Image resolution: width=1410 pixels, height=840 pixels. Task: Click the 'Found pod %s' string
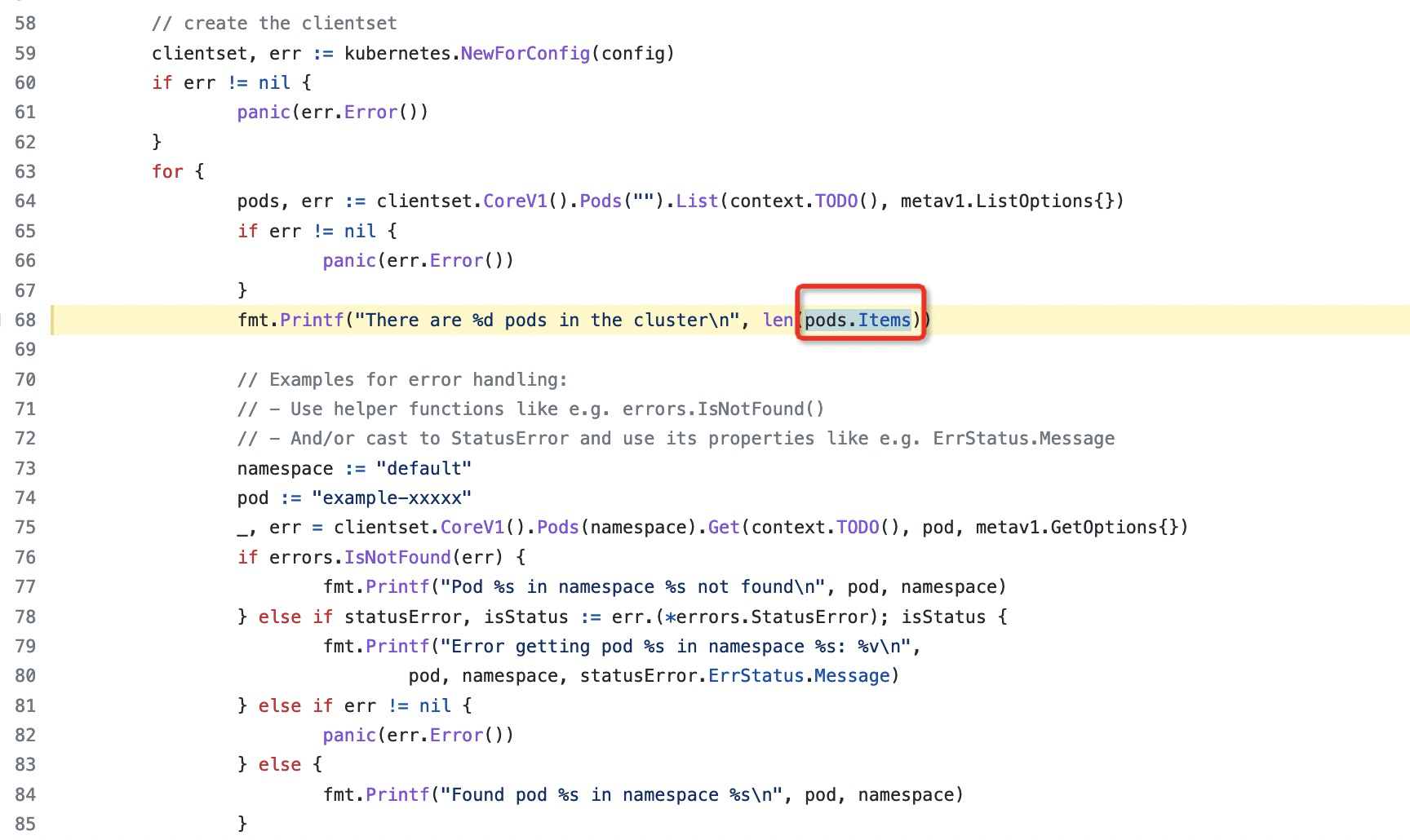617,794
